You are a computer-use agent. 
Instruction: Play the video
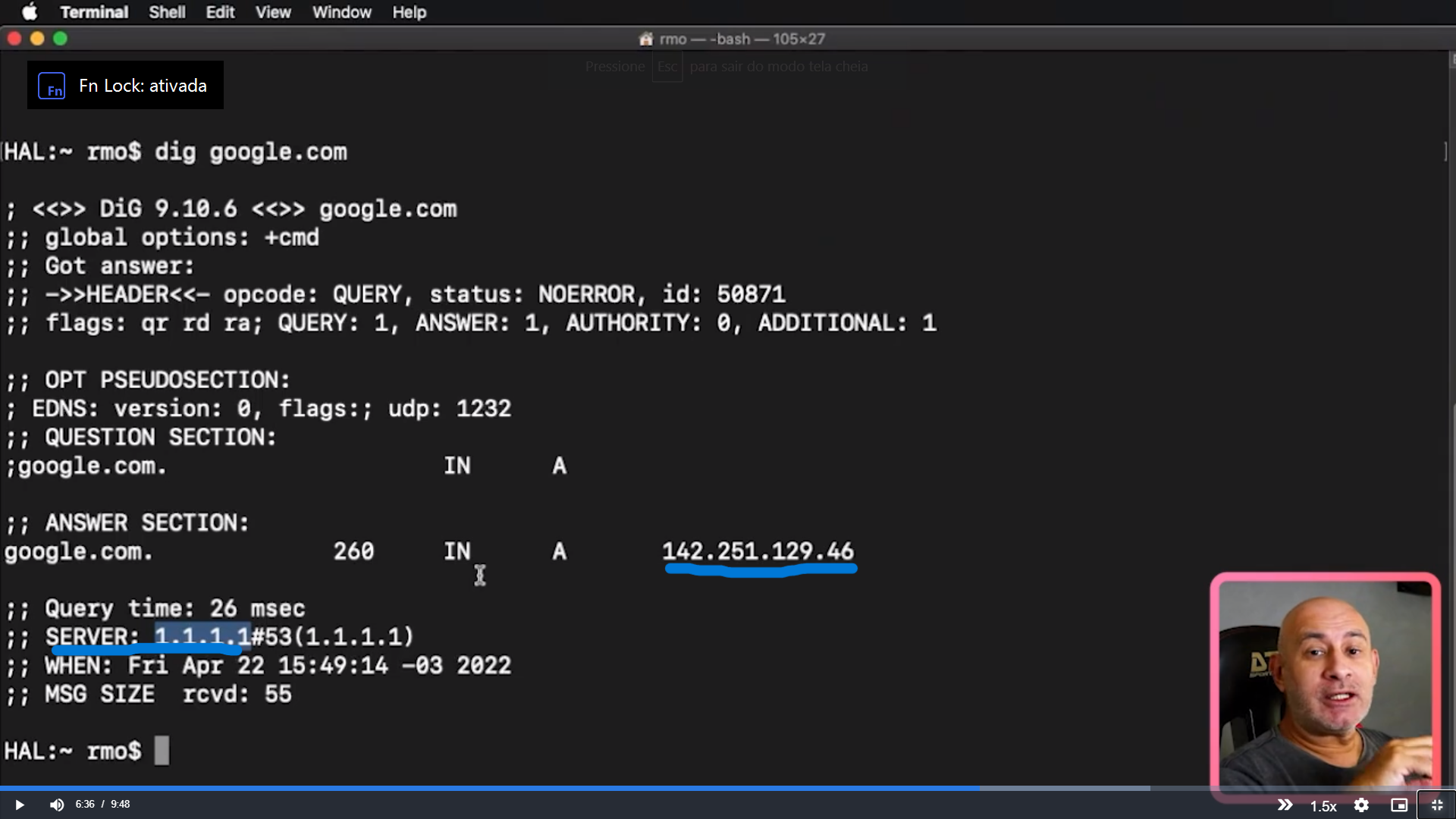[x=20, y=805]
